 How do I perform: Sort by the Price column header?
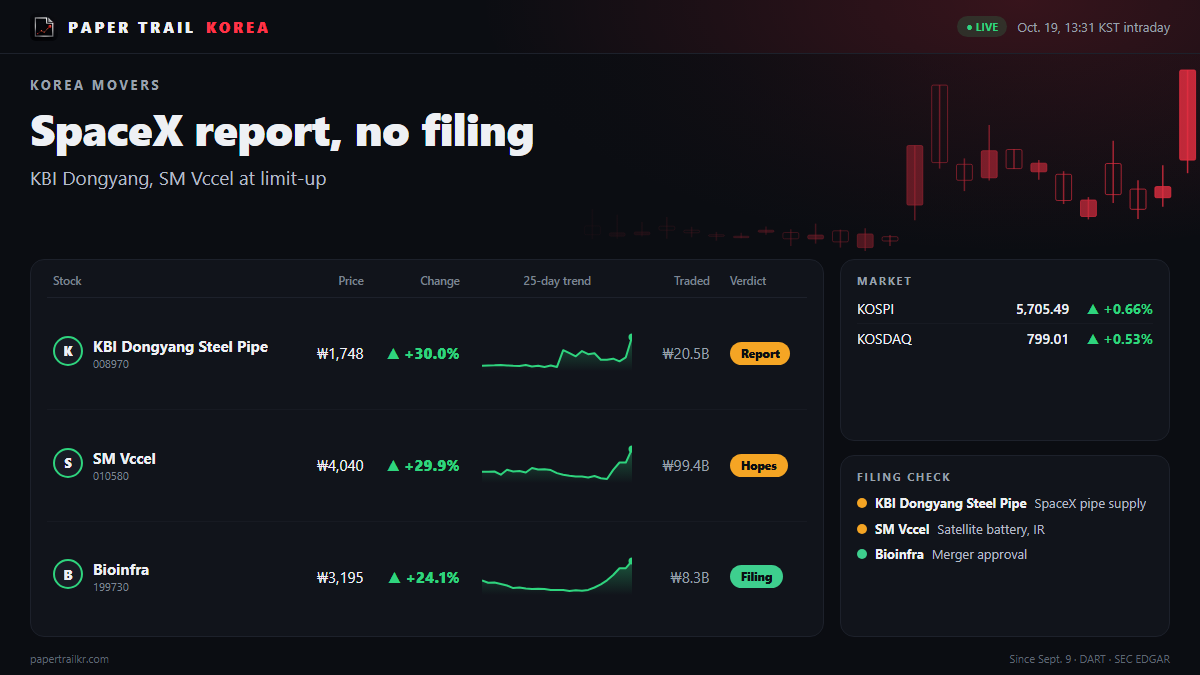(351, 281)
